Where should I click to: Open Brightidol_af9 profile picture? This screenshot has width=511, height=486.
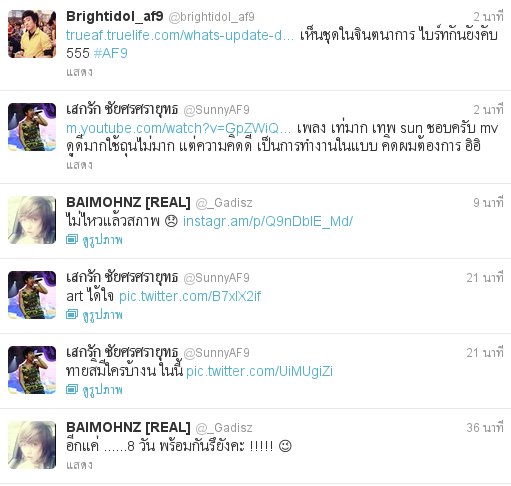point(32,34)
